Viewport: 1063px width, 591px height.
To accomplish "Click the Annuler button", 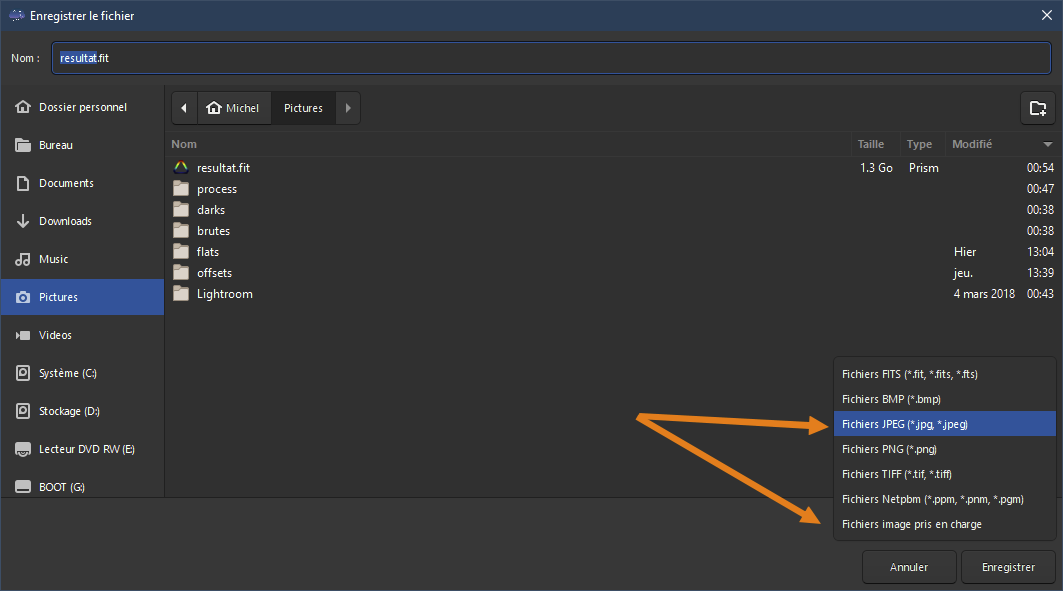I will point(909,567).
